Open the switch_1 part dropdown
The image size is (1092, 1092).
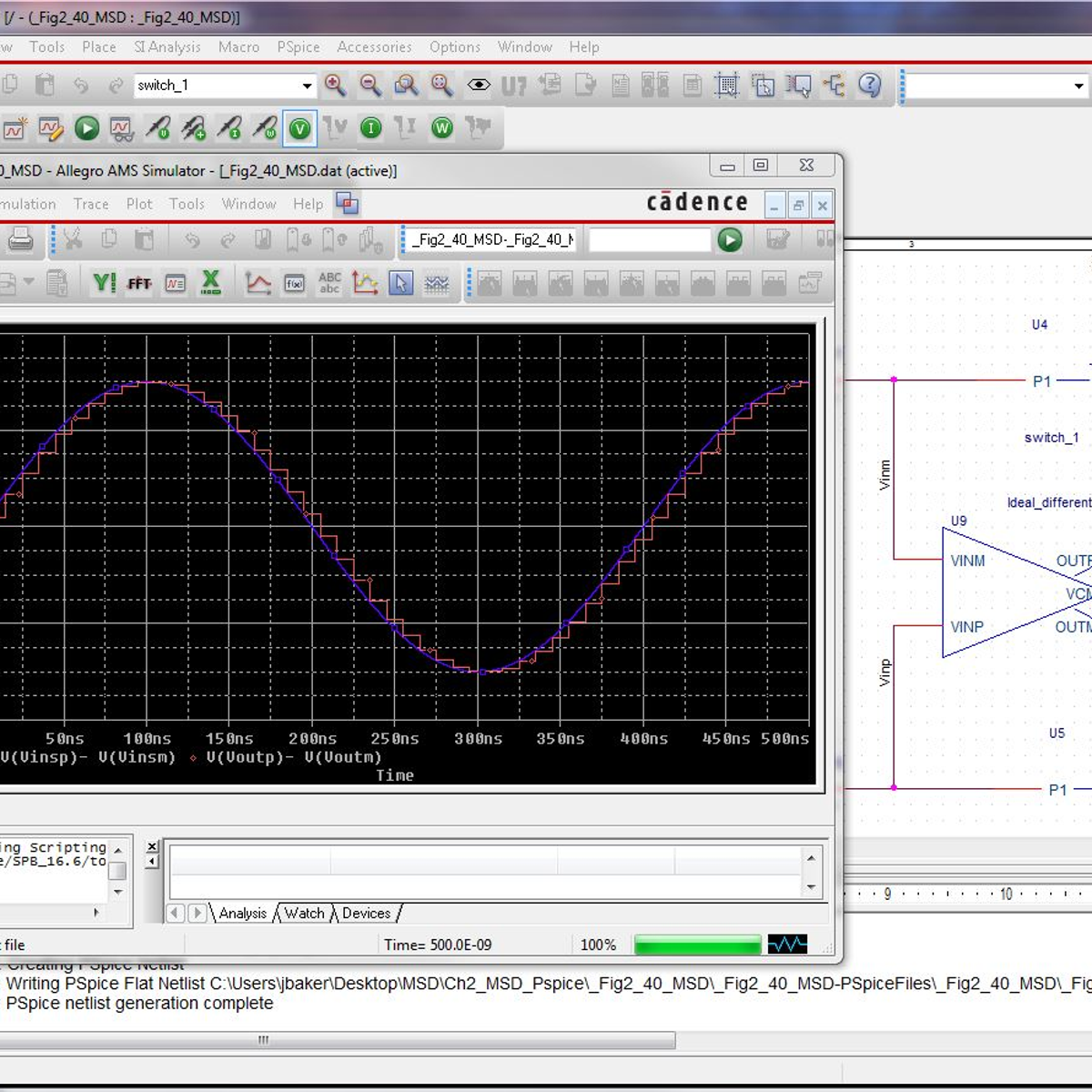(307, 86)
